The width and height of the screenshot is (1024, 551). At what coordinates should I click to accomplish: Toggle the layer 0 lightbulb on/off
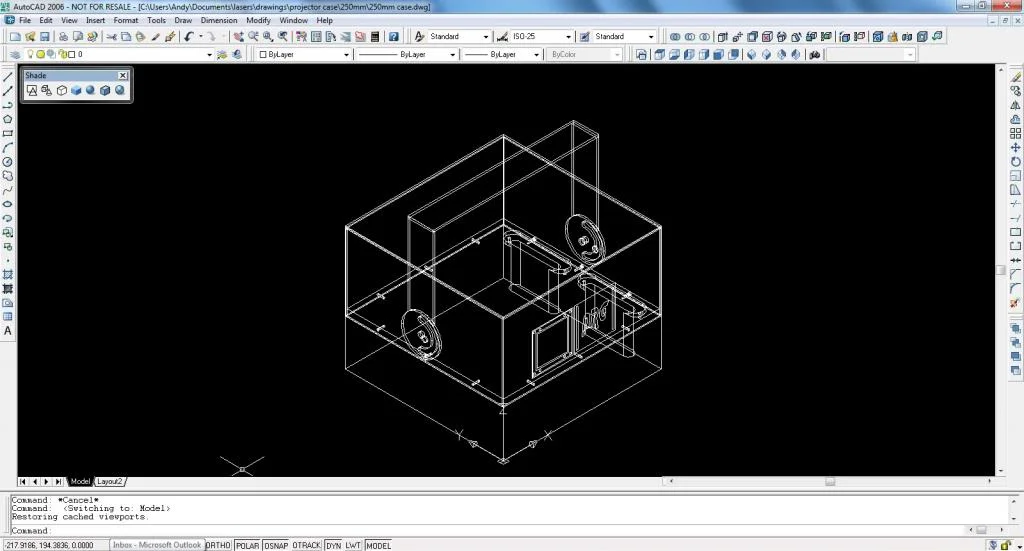(x=30, y=54)
